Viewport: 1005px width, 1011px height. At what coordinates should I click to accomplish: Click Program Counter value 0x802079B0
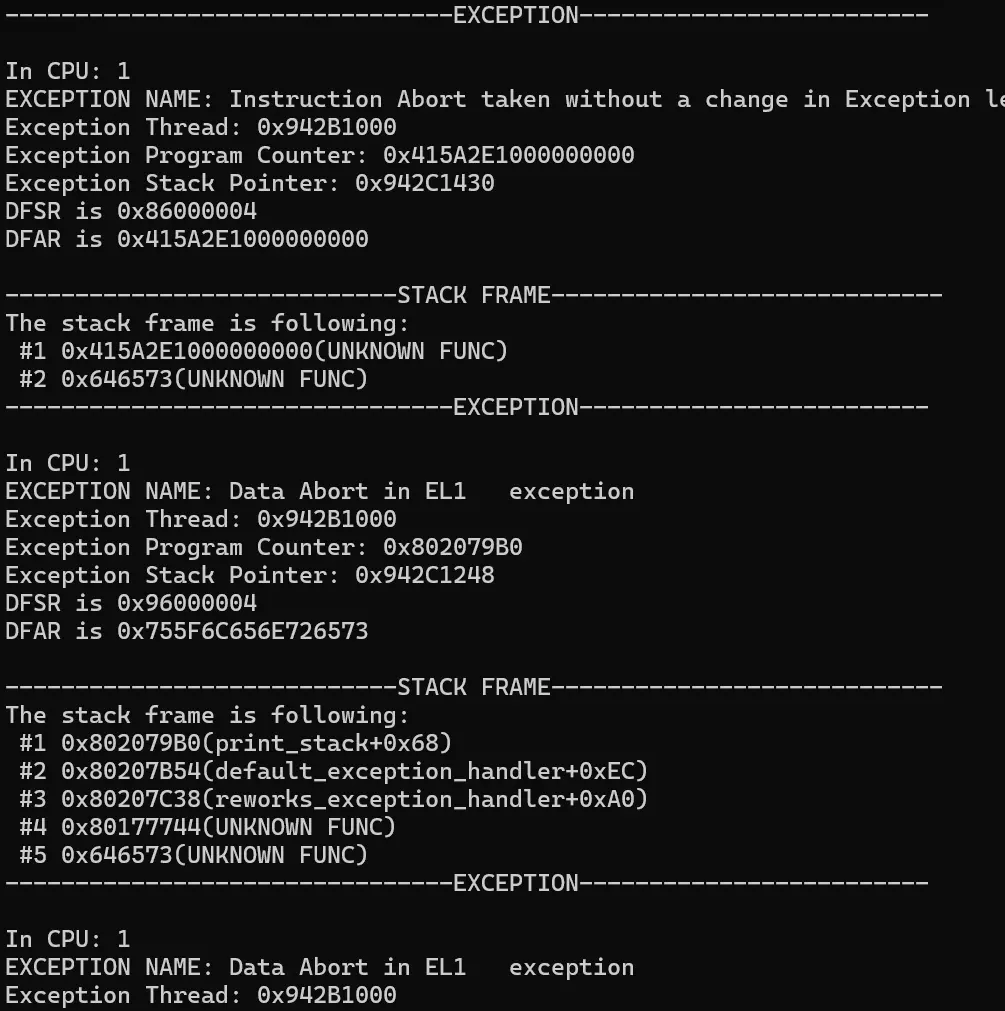tap(452, 547)
